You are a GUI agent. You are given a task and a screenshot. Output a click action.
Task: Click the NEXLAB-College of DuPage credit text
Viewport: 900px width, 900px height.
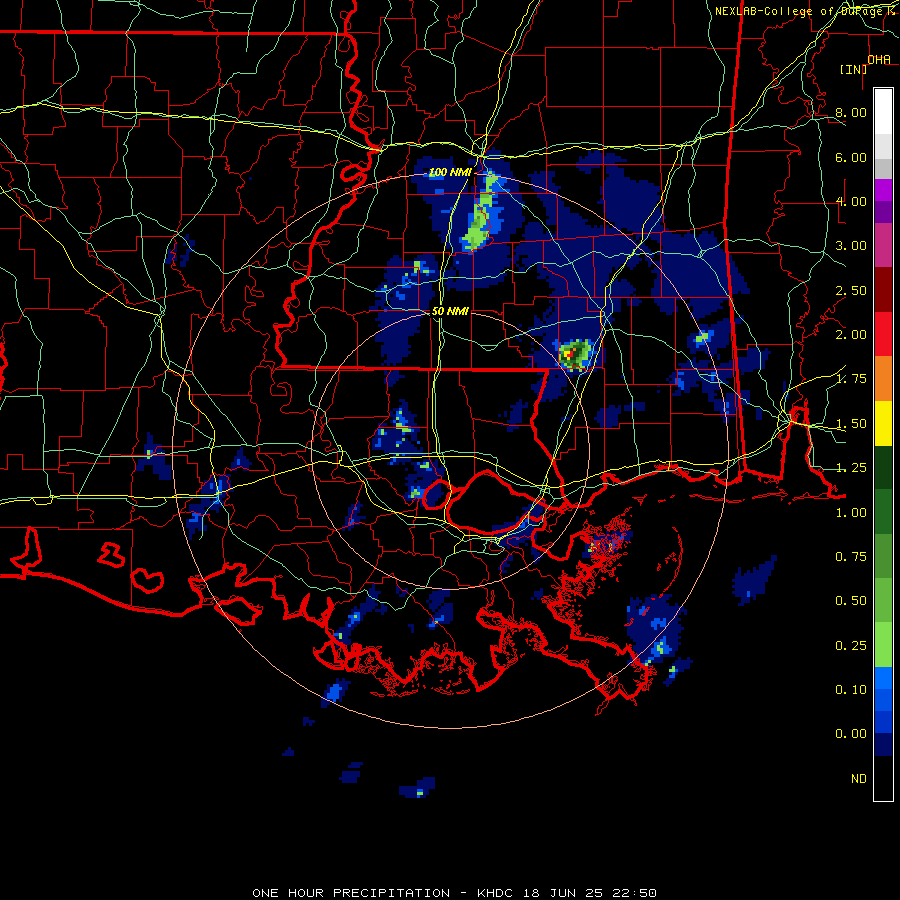(806, 11)
